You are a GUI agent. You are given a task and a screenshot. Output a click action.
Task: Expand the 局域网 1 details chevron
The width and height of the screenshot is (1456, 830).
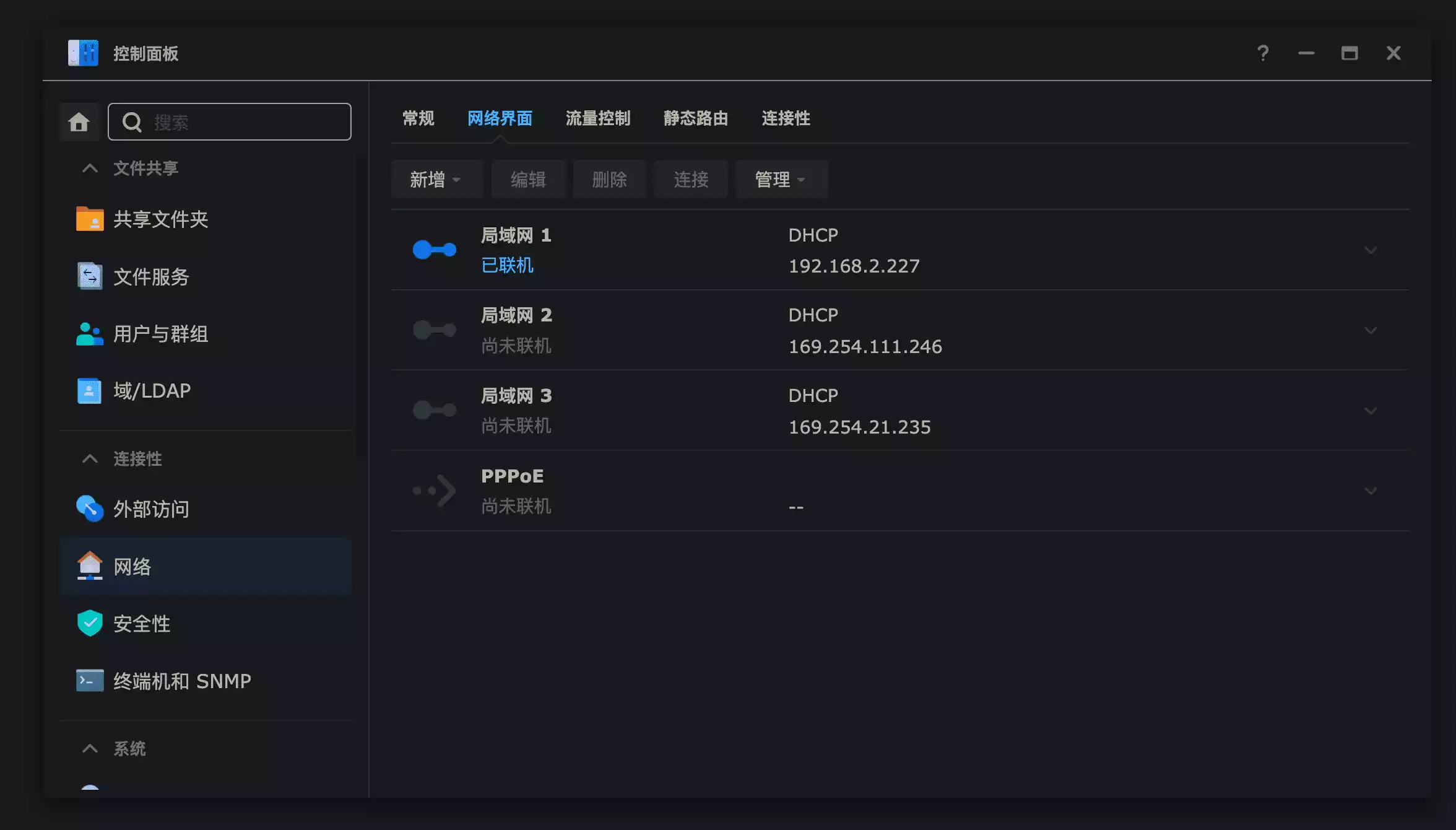1371,250
